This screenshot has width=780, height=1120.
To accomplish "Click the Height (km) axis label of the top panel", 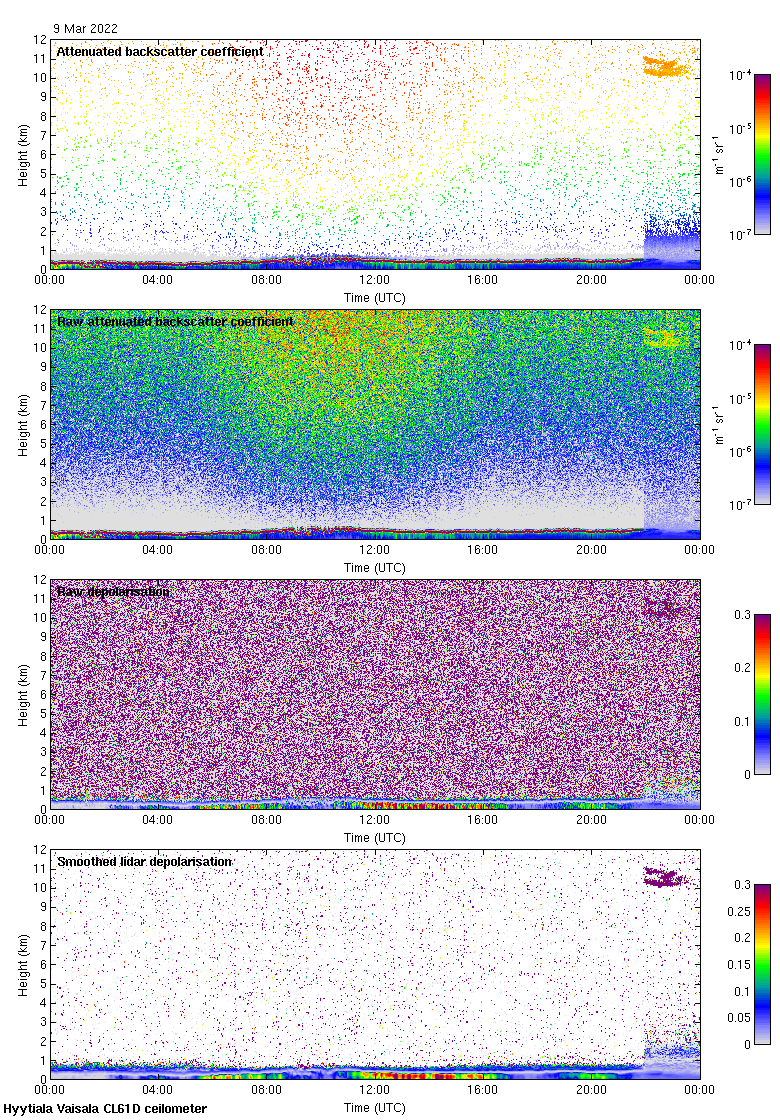I will click(24, 154).
